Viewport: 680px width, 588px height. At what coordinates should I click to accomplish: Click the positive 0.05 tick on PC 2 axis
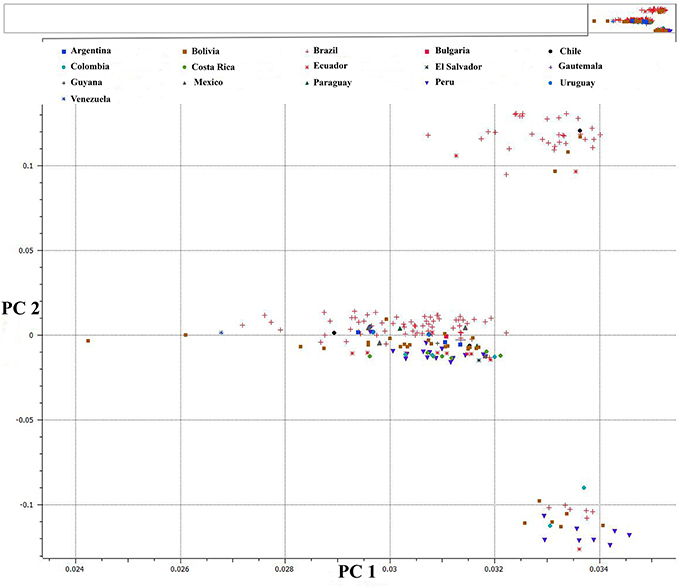(x=26, y=251)
